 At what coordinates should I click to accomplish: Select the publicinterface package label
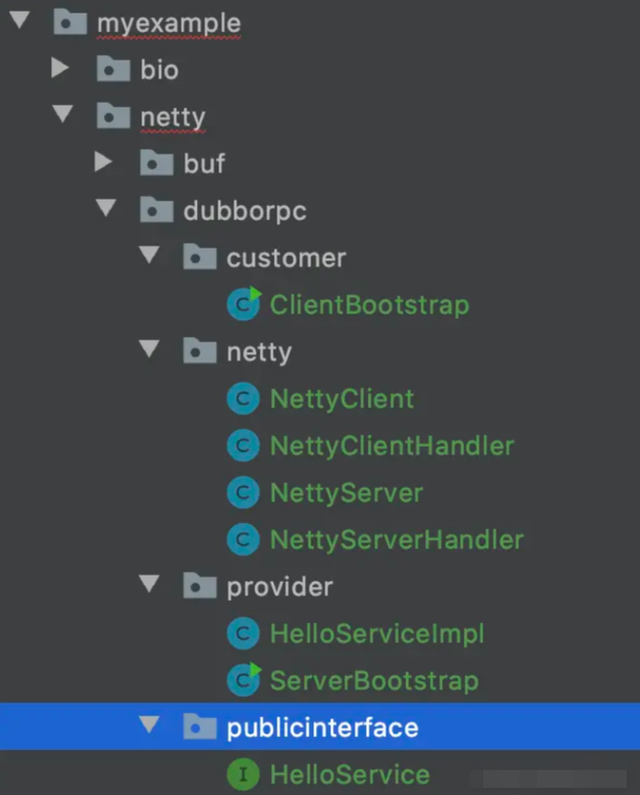point(323,728)
